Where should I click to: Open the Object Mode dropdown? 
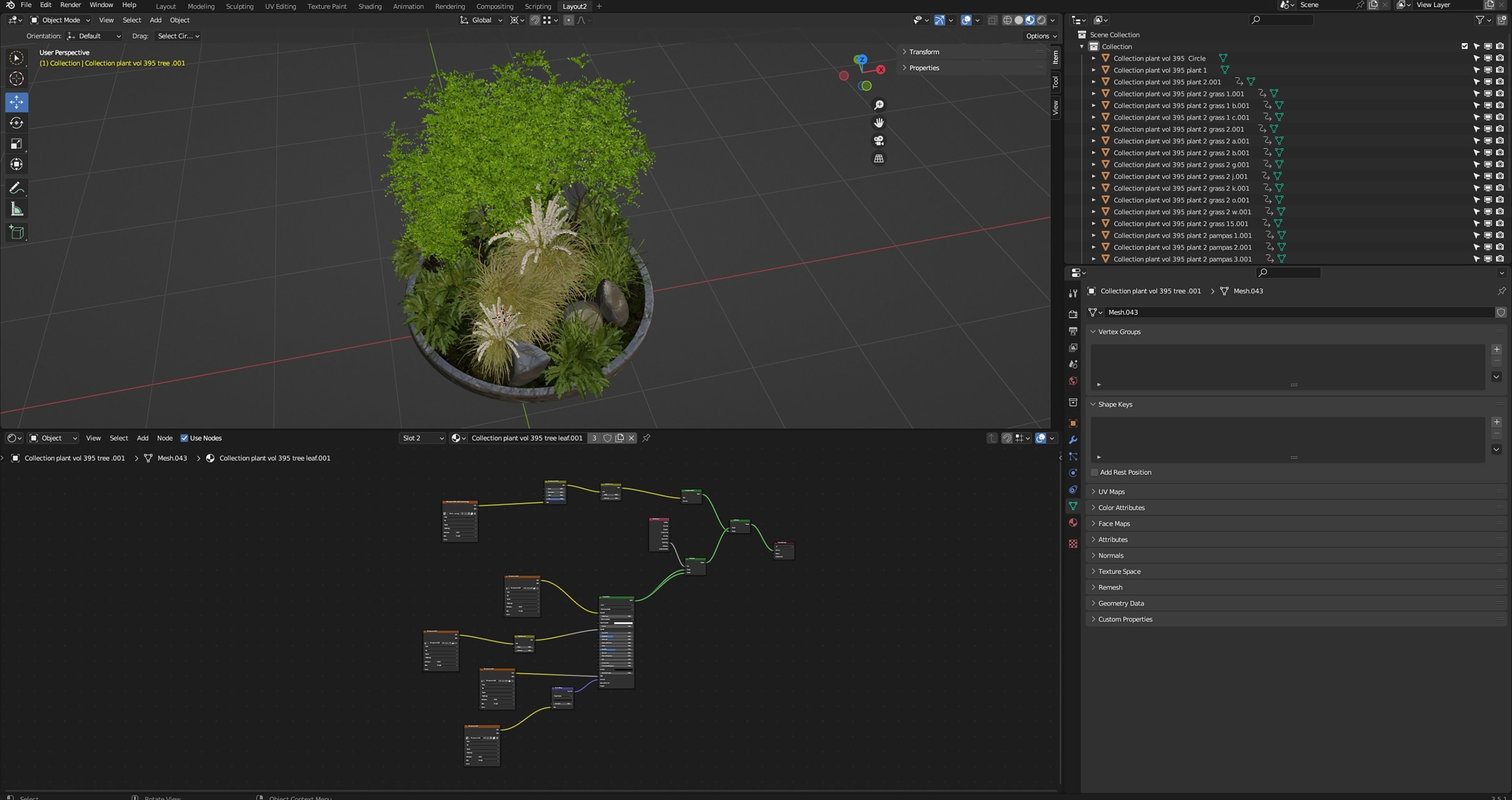coord(60,20)
